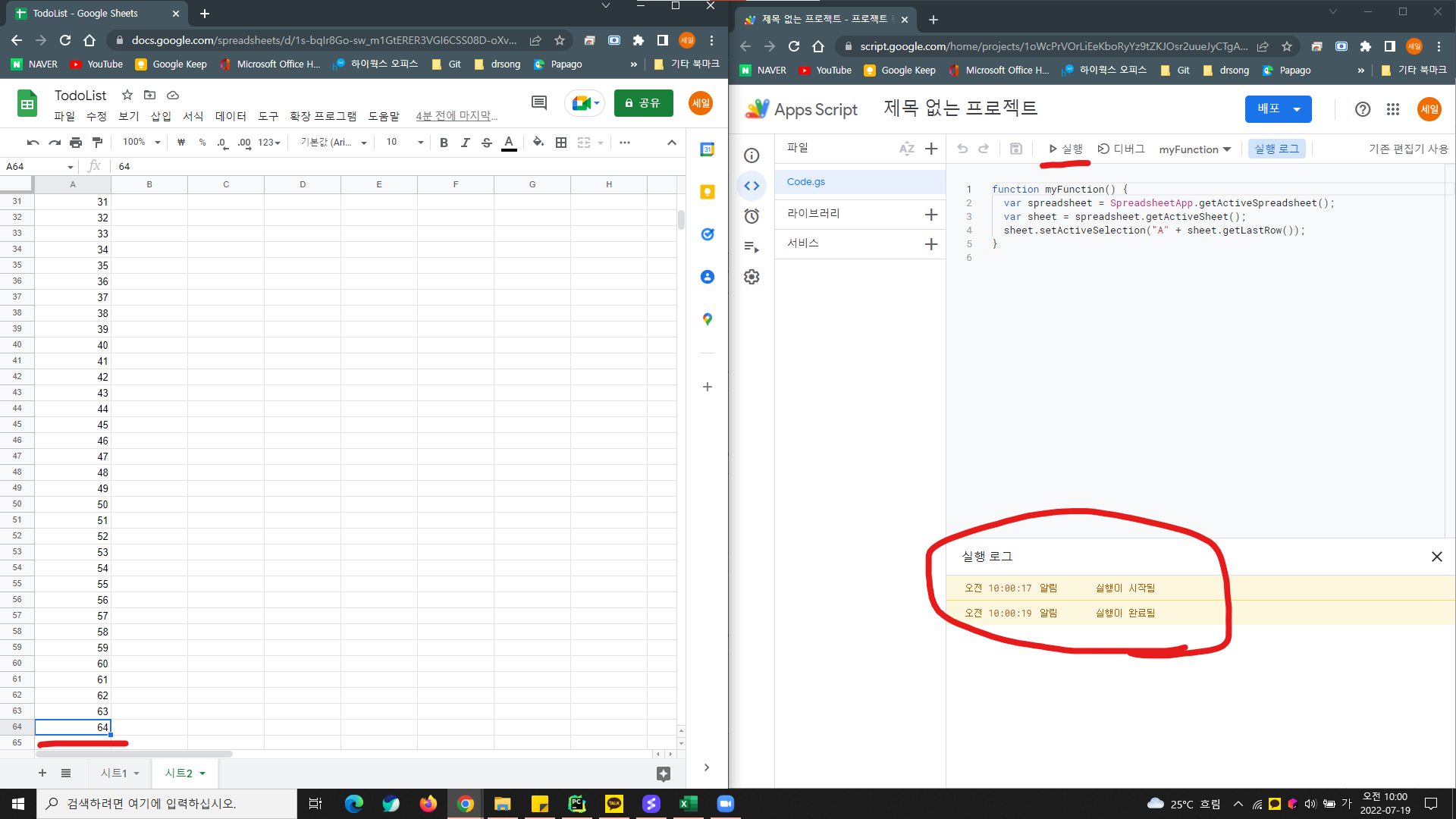Toggle the execution log (실행 로그) button

[x=1276, y=149]
